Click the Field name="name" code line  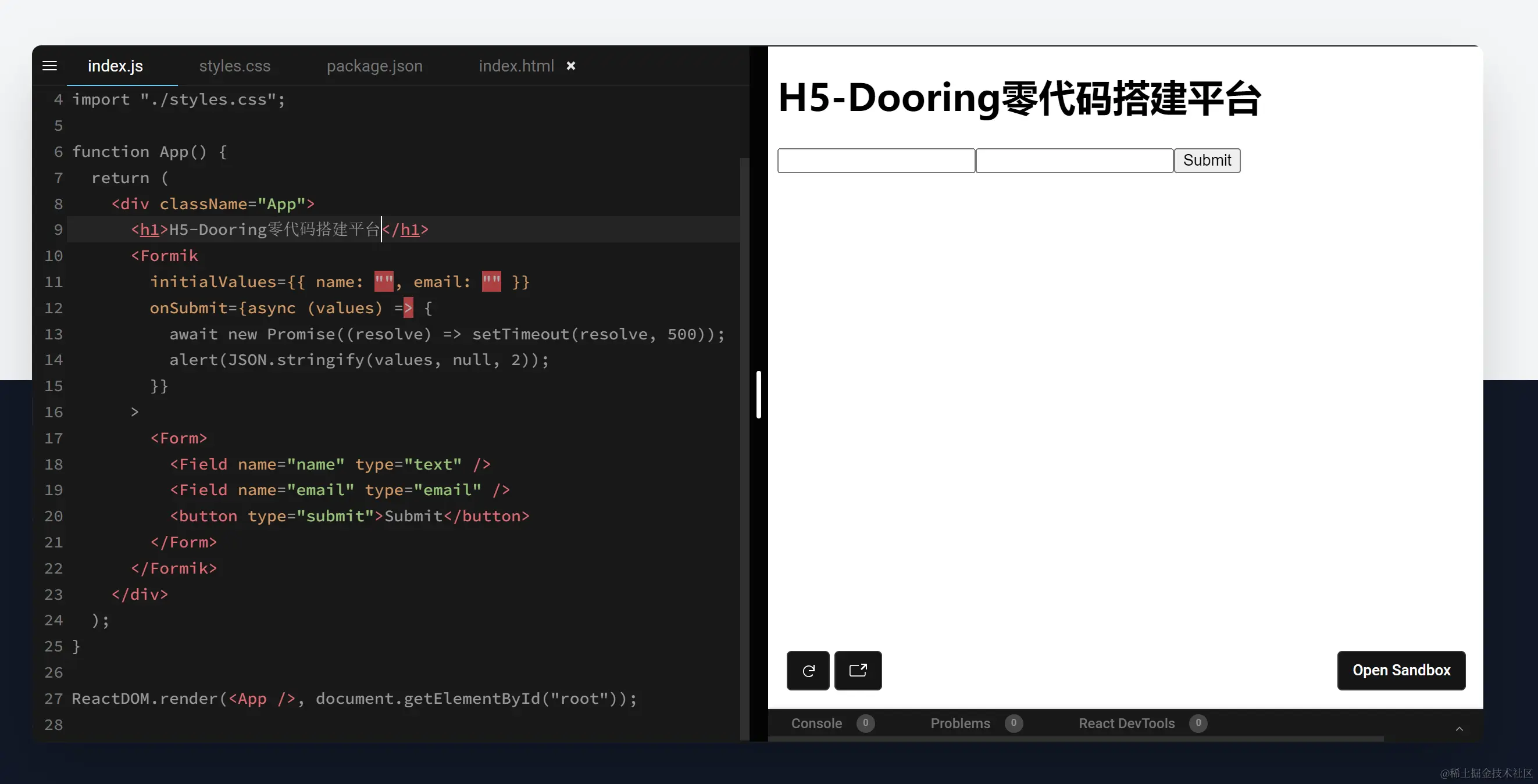(x=330, y=464)
